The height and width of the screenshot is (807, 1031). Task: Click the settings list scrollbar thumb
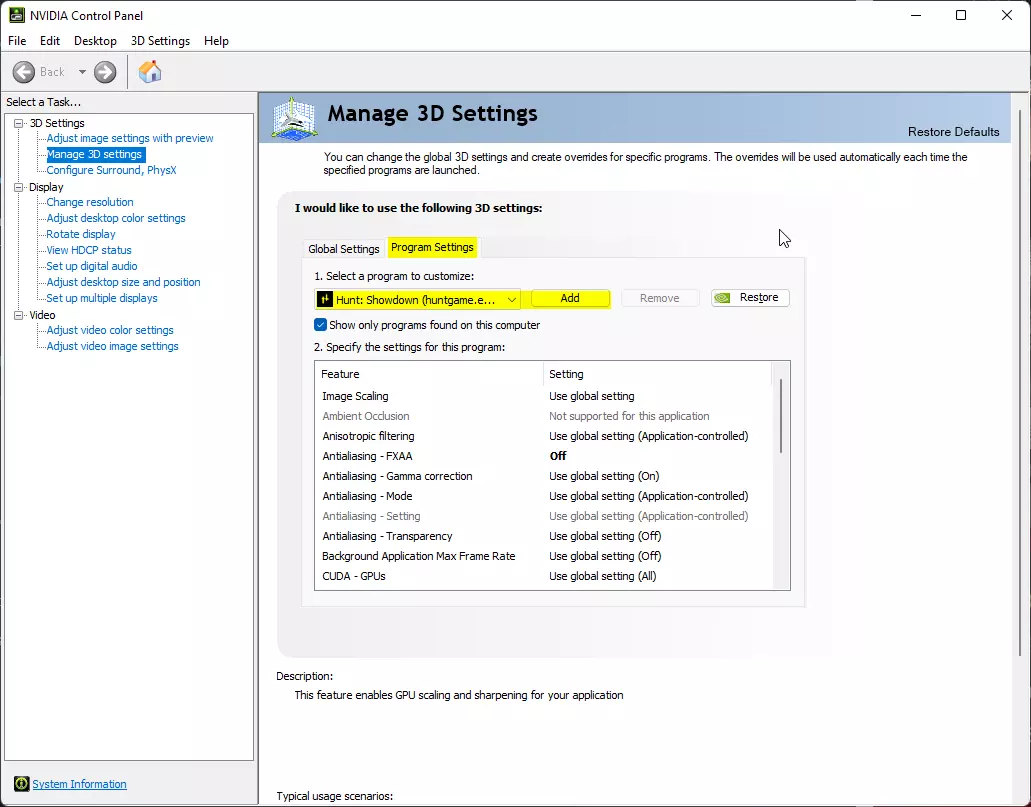click(780, 416)
